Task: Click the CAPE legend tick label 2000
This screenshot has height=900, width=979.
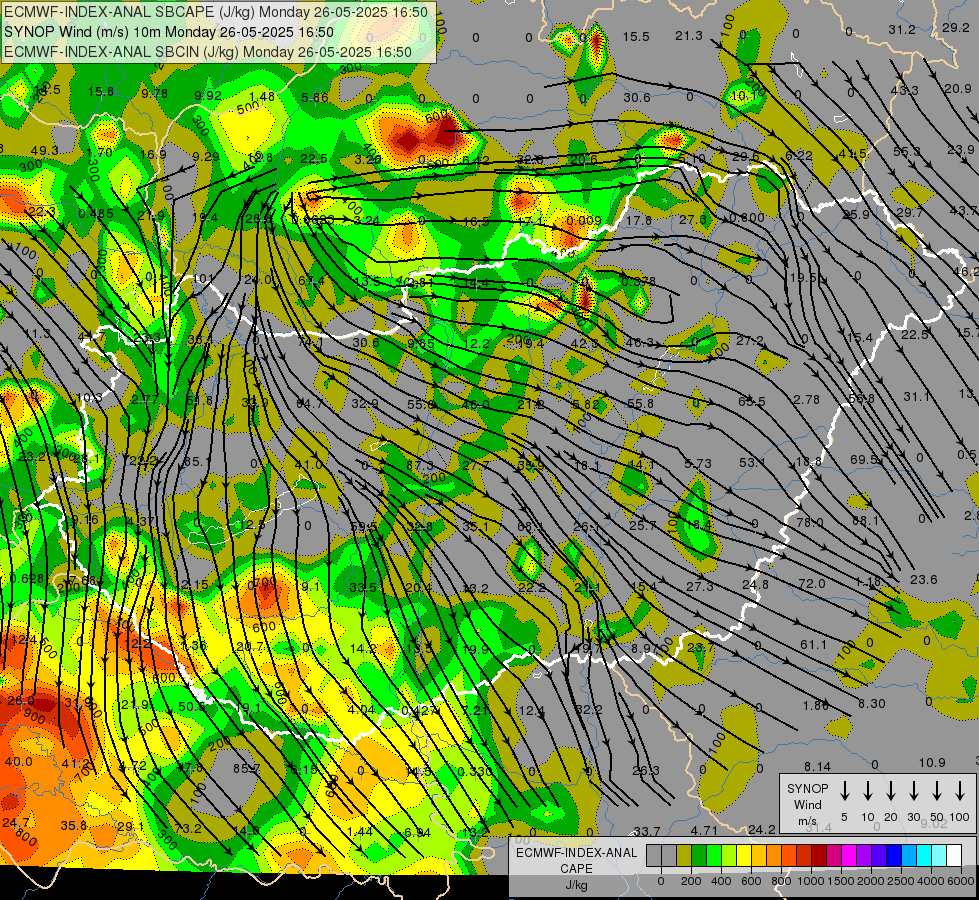Action: click(x=871, y=881)
